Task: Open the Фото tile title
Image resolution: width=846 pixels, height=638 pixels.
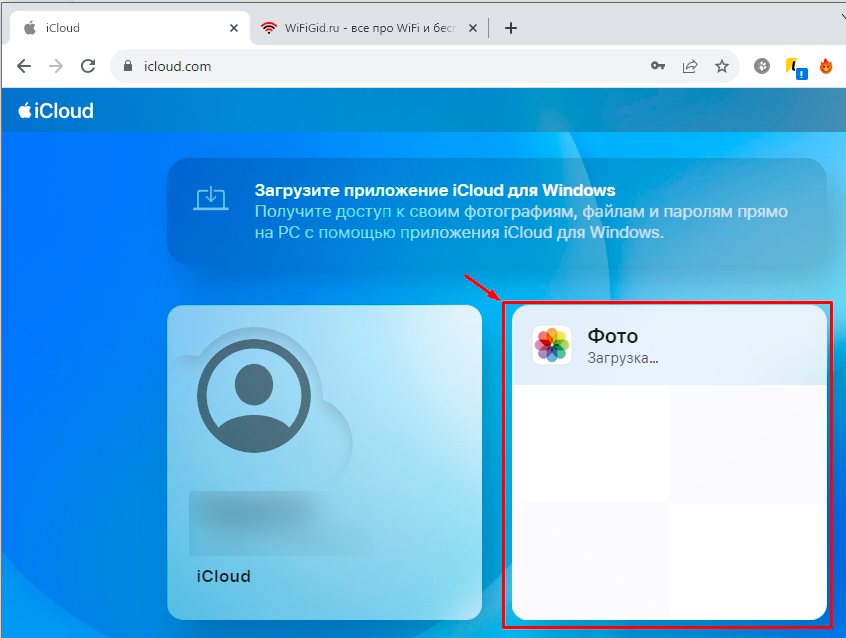Action: point(612,336)
